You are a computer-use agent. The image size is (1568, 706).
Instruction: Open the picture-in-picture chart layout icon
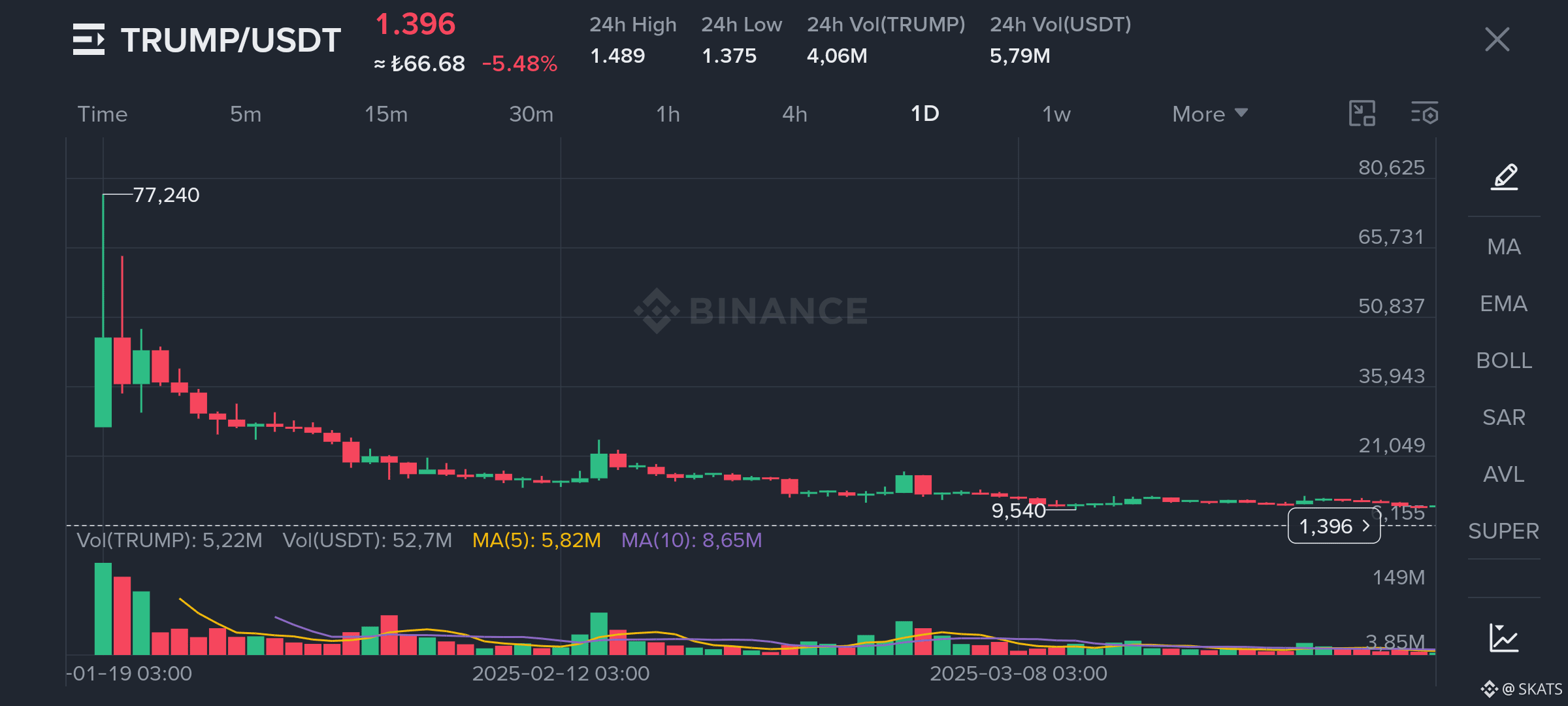[x=1362, y=114]
